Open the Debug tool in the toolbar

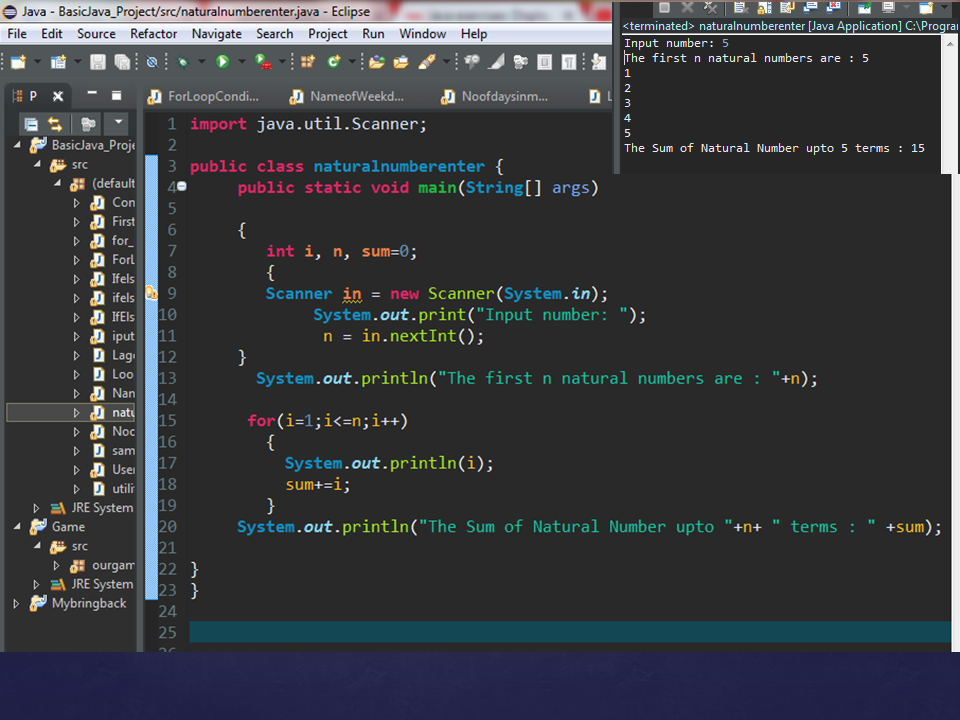(x=181, y=61)
